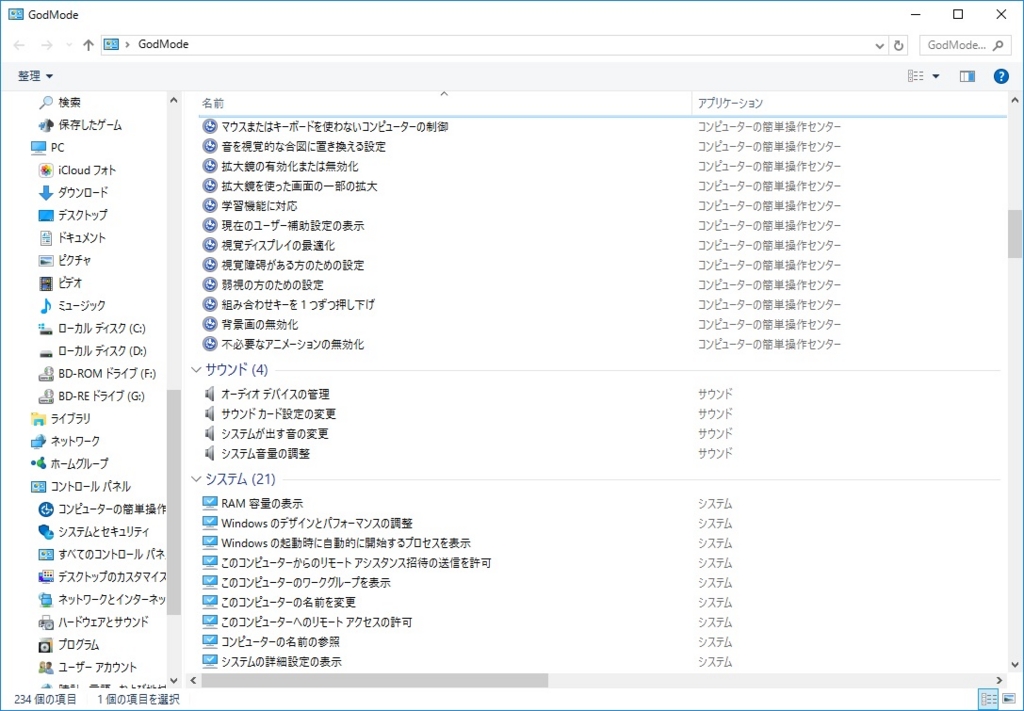Select the ミュージック folder icon

coord(46,306)
